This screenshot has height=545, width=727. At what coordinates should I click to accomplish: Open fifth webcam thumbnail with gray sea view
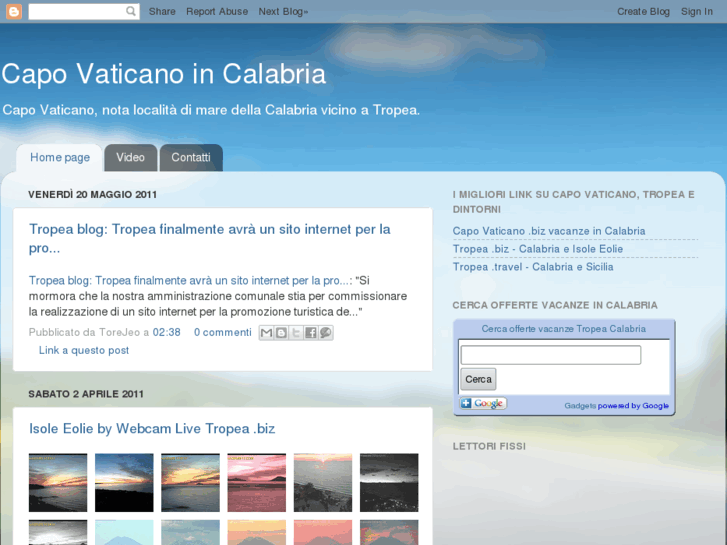[323, 483]
